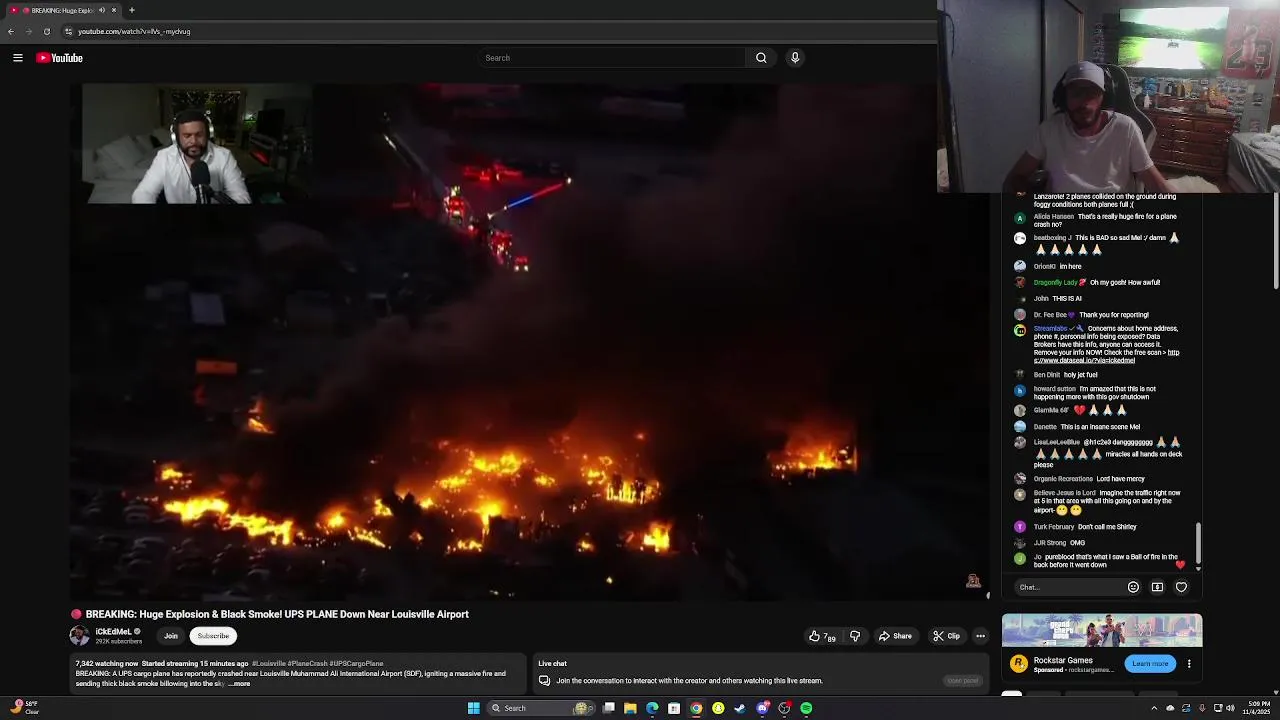Click the search magnifier button
The width and height of the screenshot is (1280, 720).
pos(761,58)
